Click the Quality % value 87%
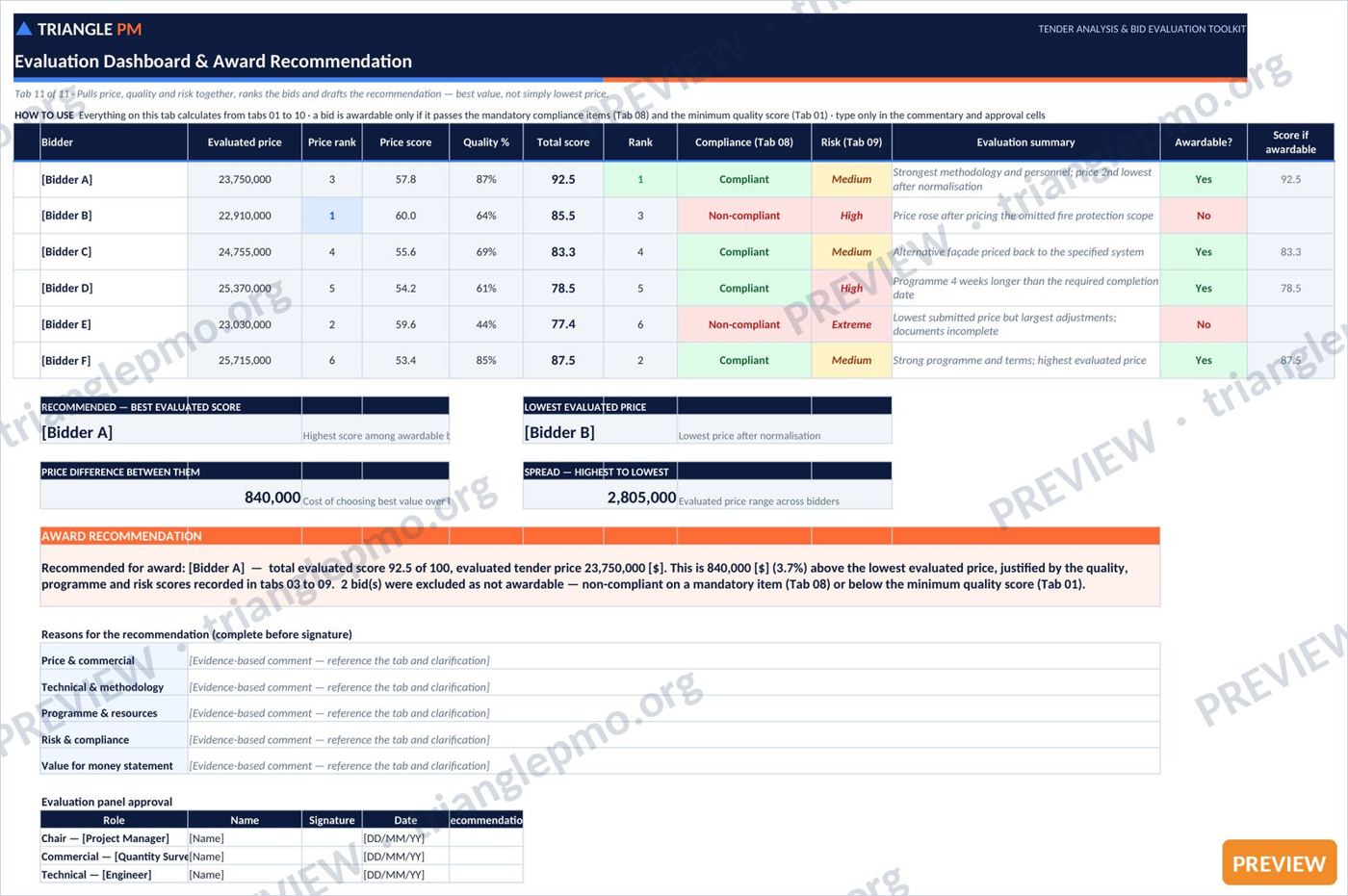 (x=486, y=179)
